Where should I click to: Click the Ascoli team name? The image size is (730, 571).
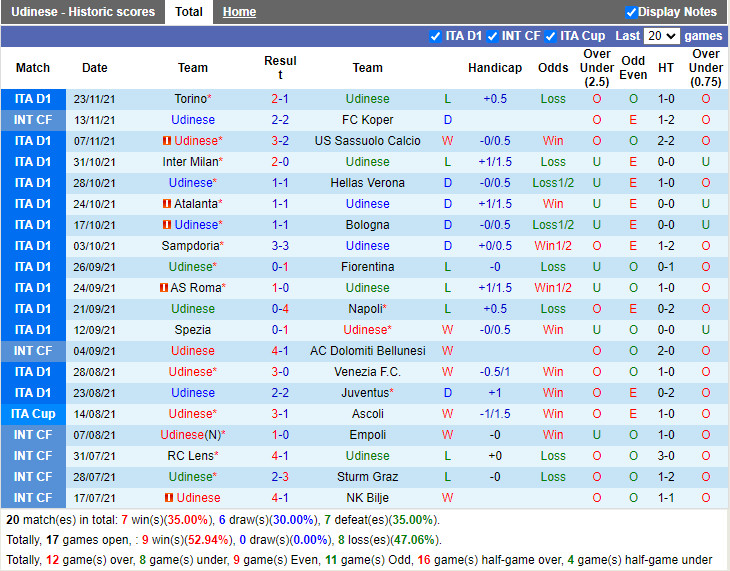tap(367, 414)
